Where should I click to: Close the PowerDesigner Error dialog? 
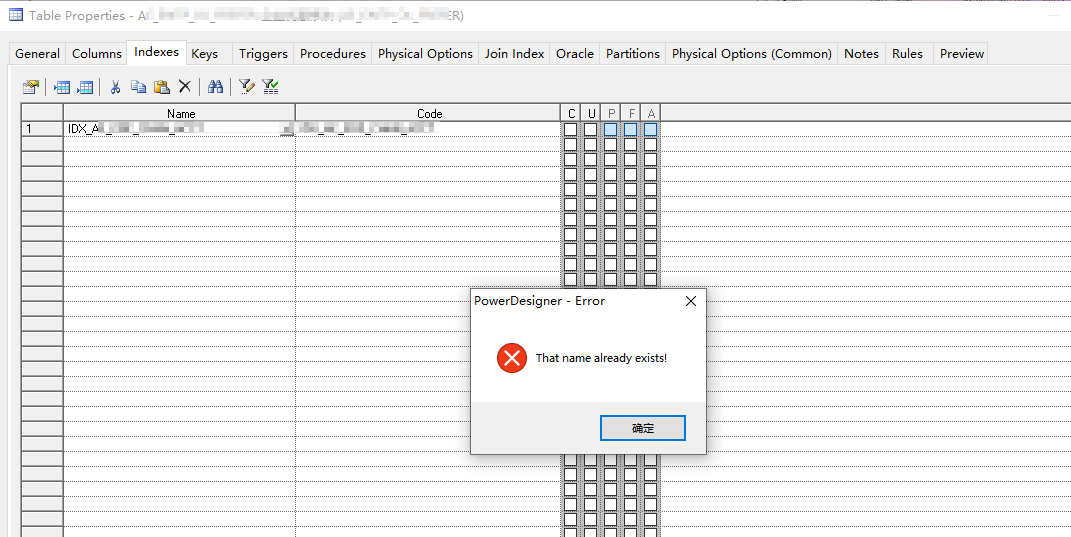[x=690, y=301]
